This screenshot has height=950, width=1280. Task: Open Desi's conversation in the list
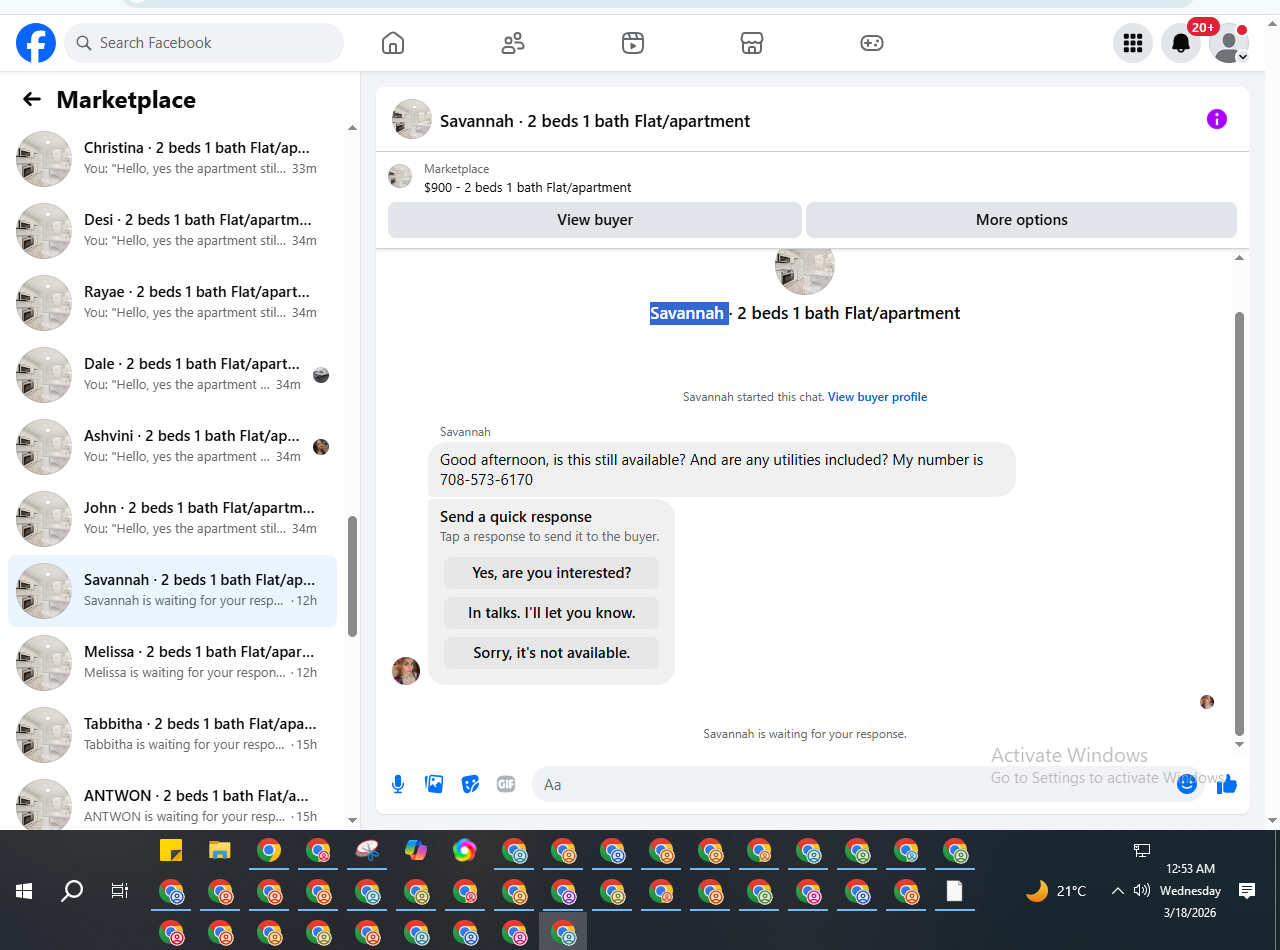[172, 231]
